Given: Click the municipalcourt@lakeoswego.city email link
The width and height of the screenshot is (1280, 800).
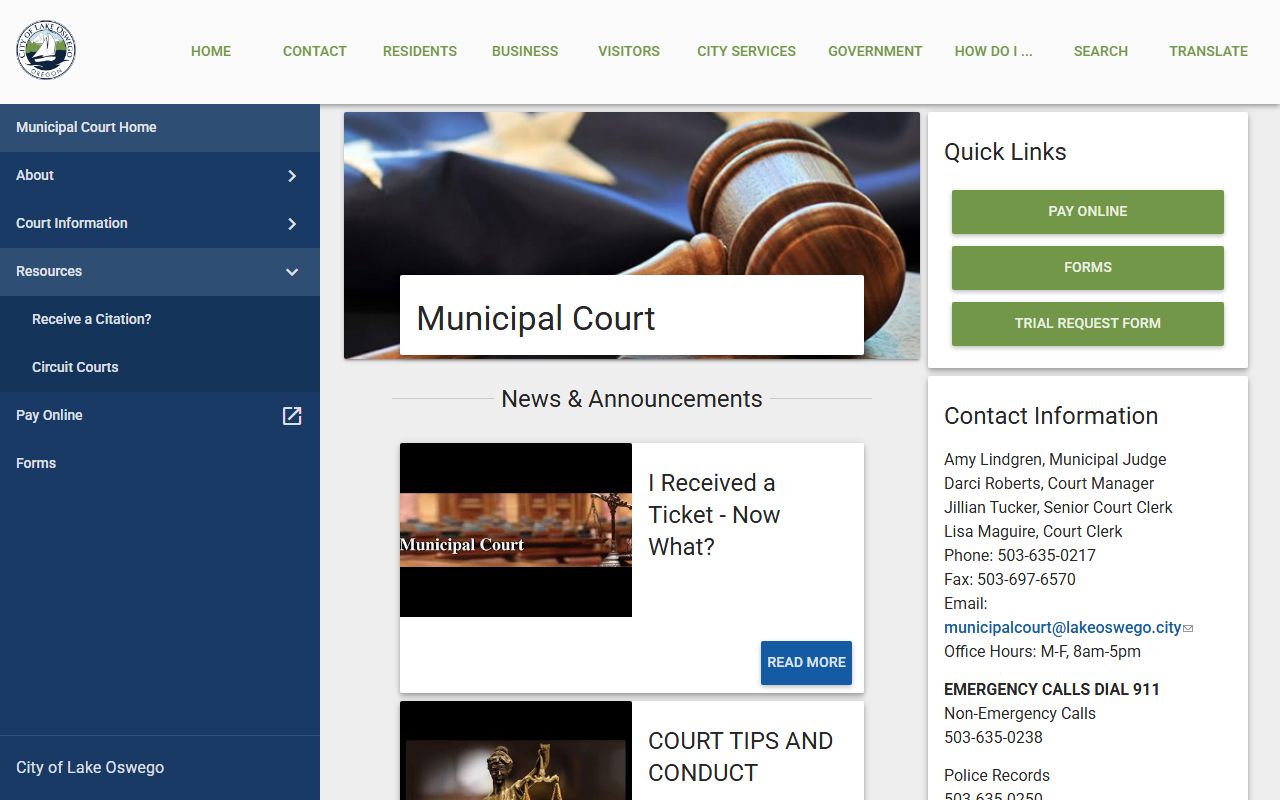Looking at the screenshot, I should [x=1063, y=628].
